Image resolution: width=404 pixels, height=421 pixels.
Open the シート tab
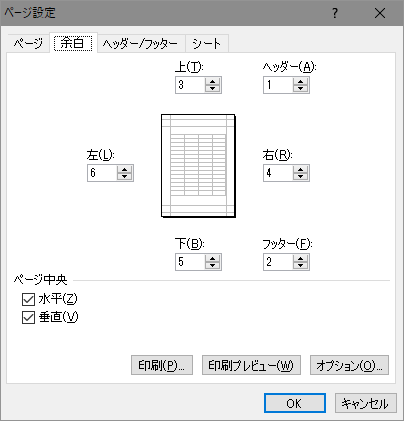207,43
